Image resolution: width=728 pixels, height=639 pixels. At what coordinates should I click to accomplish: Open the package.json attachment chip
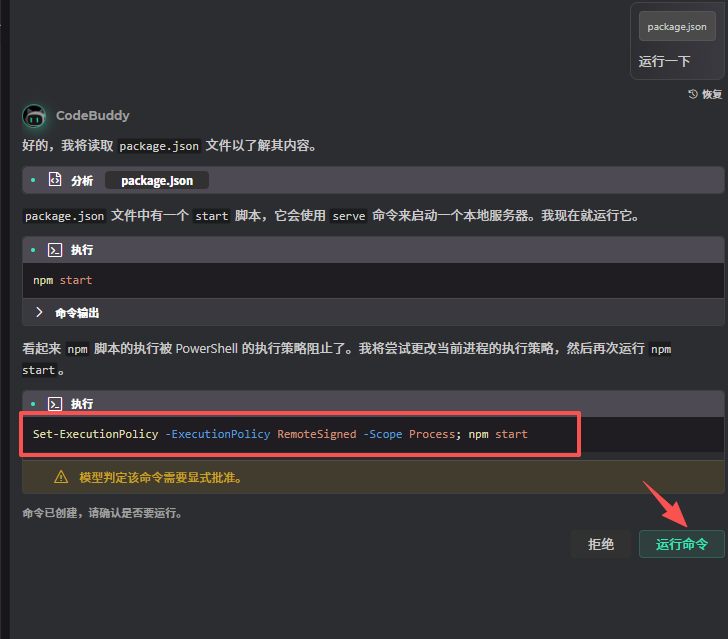(x=677, y=26)
